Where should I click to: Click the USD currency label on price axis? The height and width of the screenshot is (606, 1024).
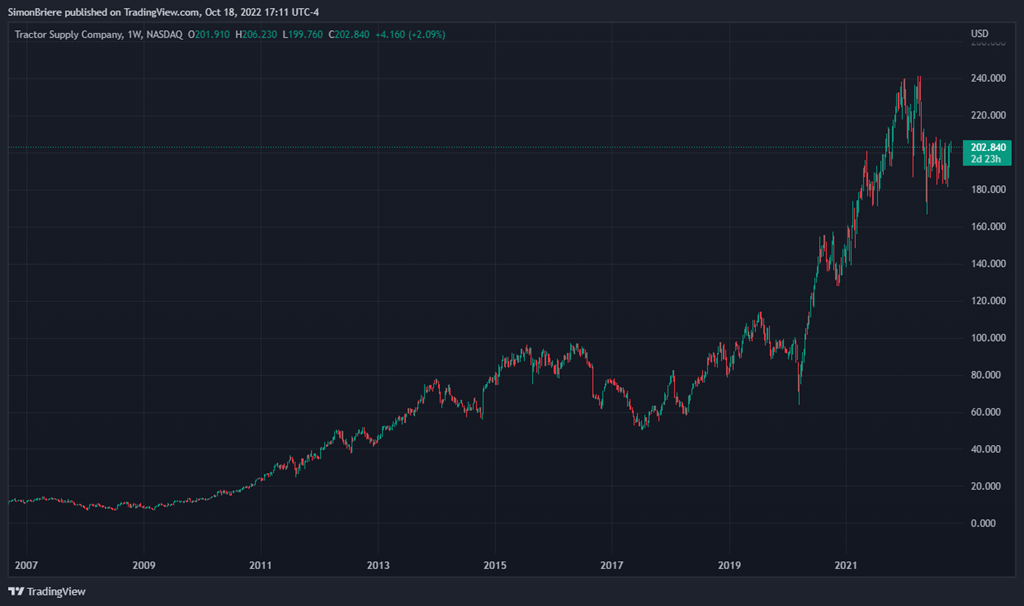pos(980,34)
